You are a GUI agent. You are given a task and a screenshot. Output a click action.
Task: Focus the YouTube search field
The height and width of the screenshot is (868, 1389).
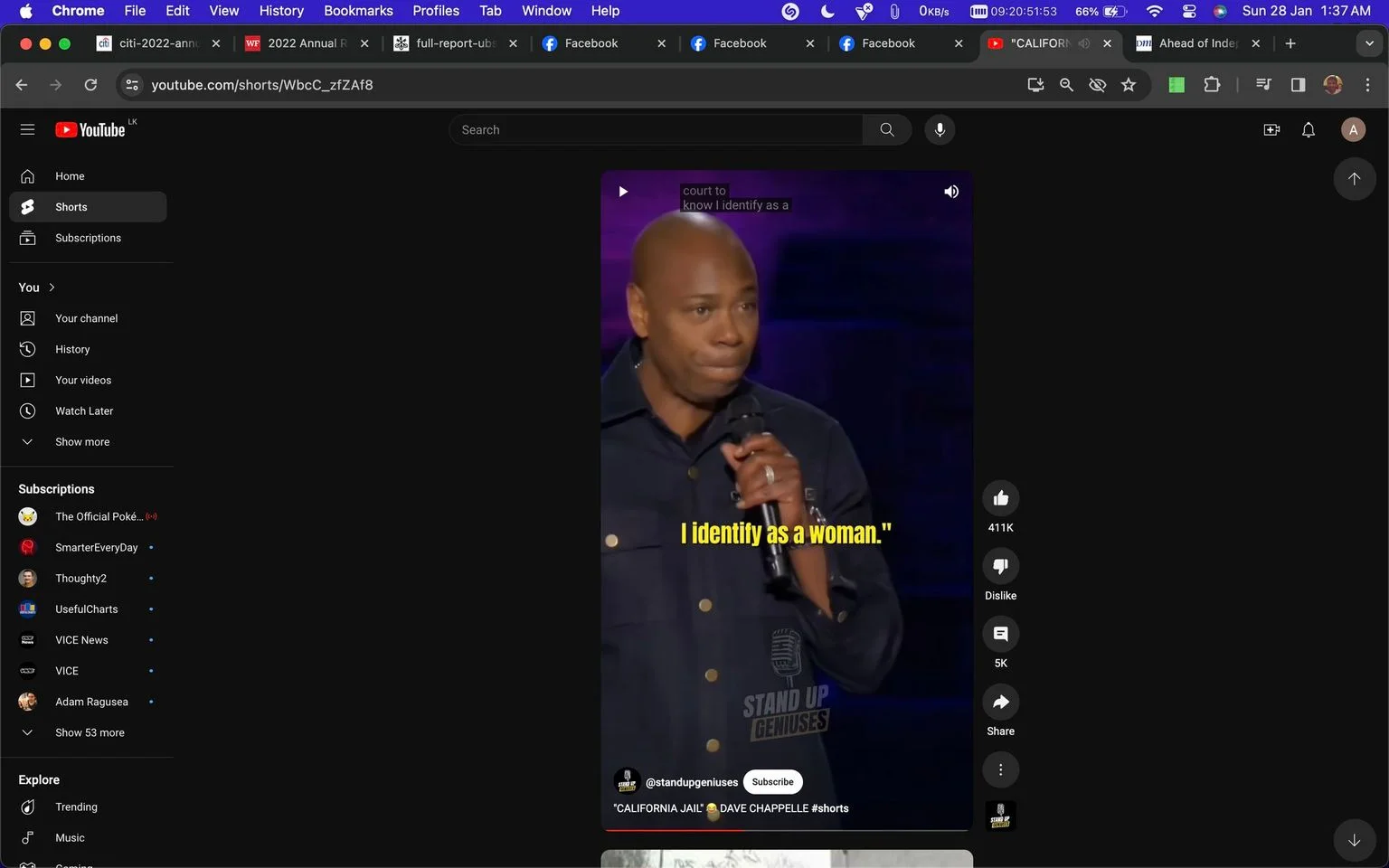coord(656,129)
